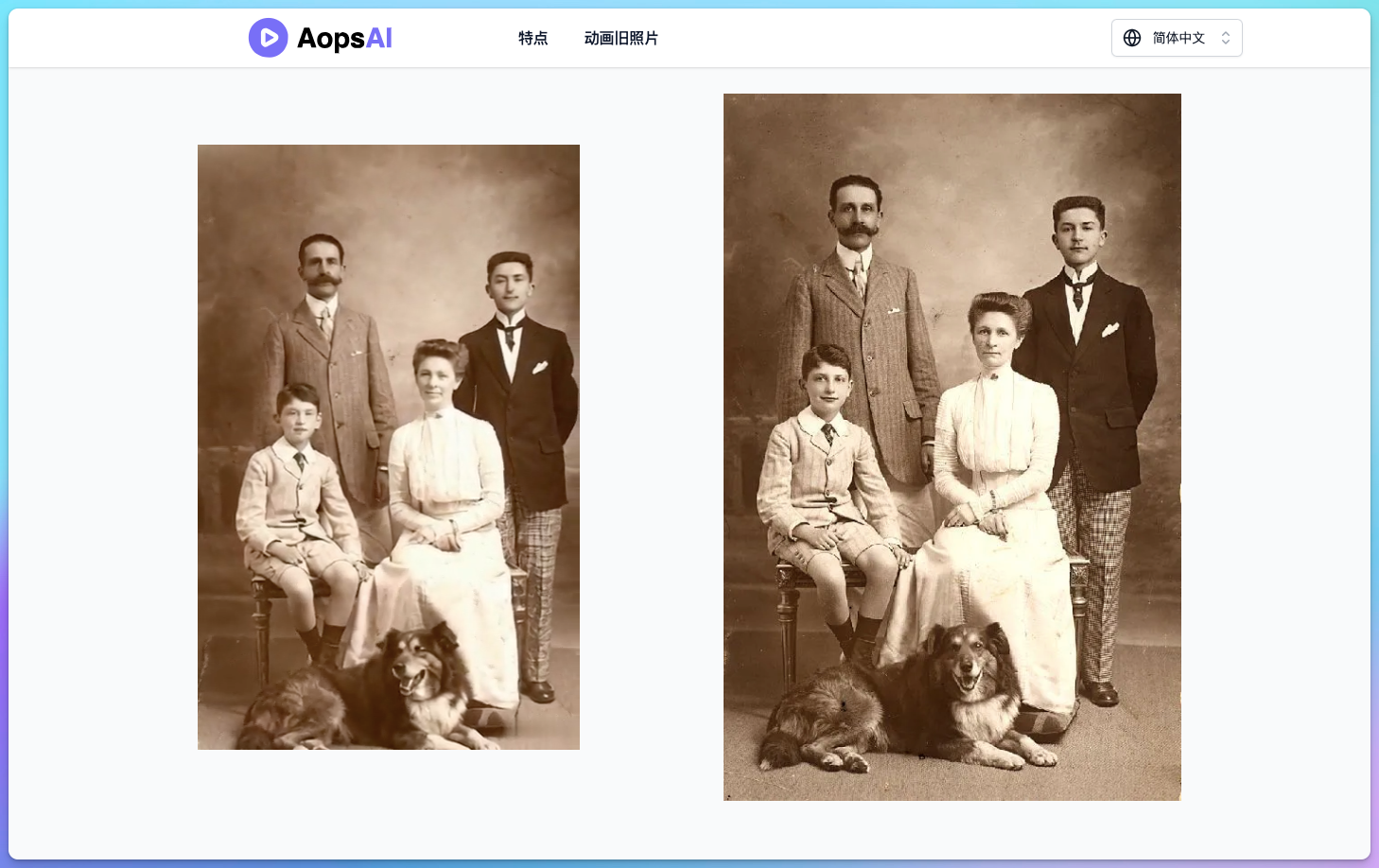The width and height of the screenshot is (1379, 868).
Task: Click the globe icon in language selector
Action: [1132, 38]
